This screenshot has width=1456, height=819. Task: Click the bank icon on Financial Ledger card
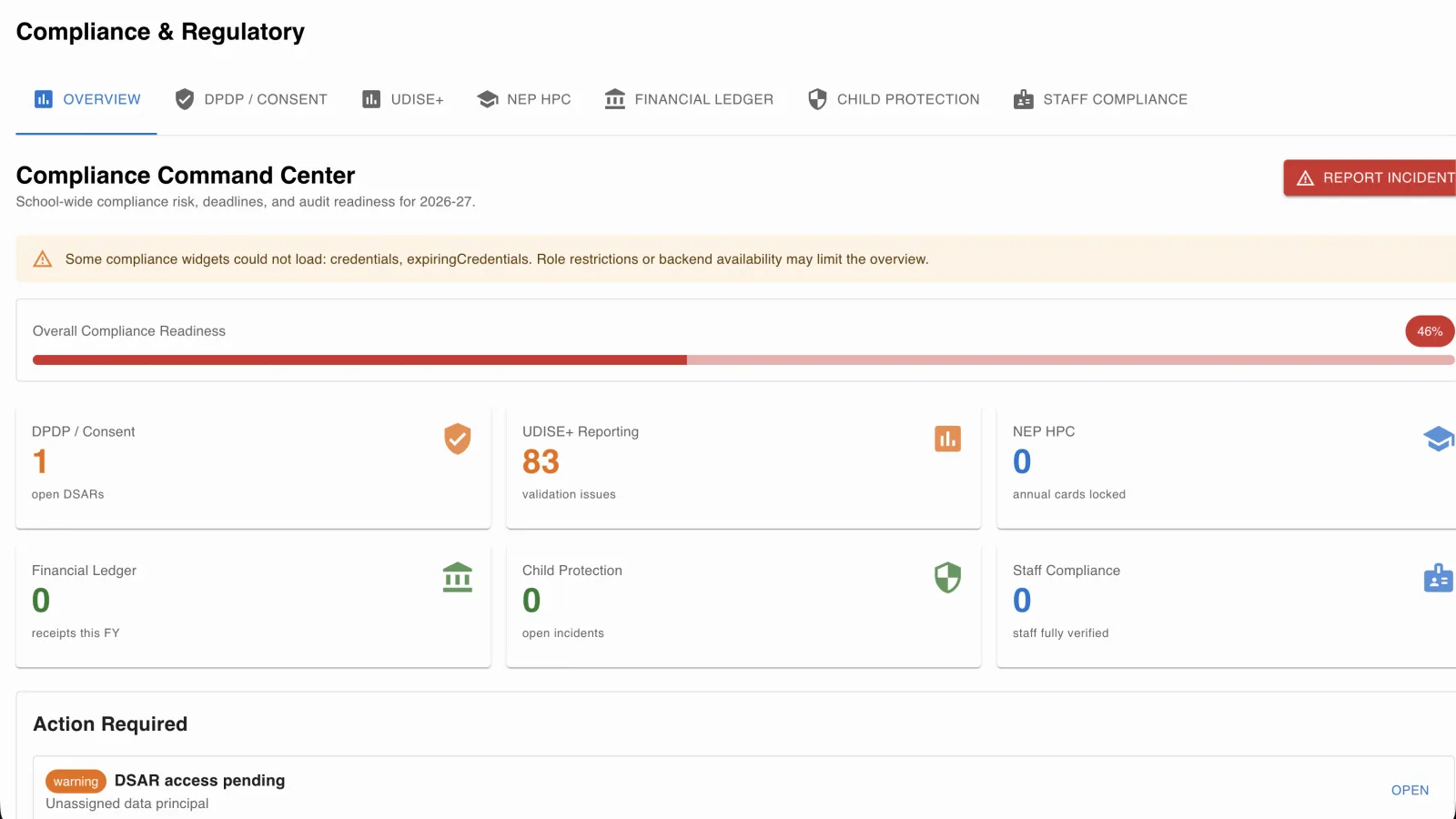coord(458,578)
